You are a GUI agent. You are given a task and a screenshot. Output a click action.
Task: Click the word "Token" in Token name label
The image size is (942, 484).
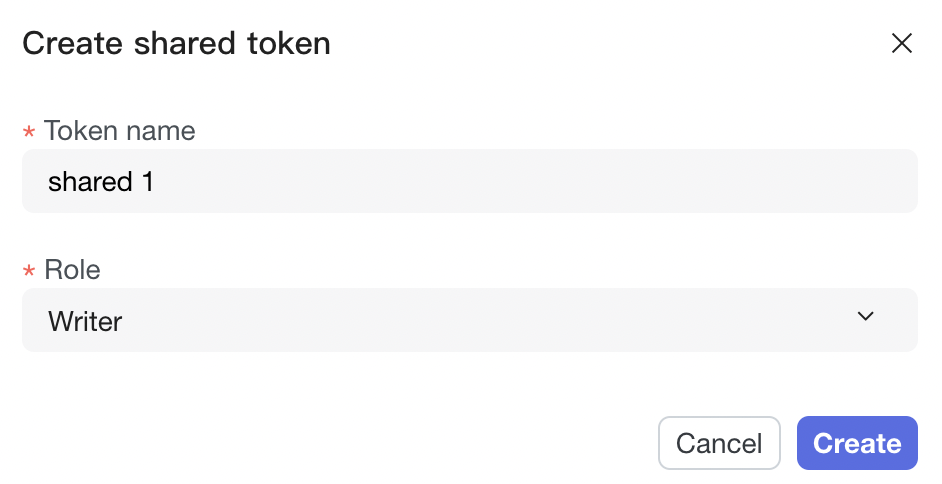(x=80, y=131)
